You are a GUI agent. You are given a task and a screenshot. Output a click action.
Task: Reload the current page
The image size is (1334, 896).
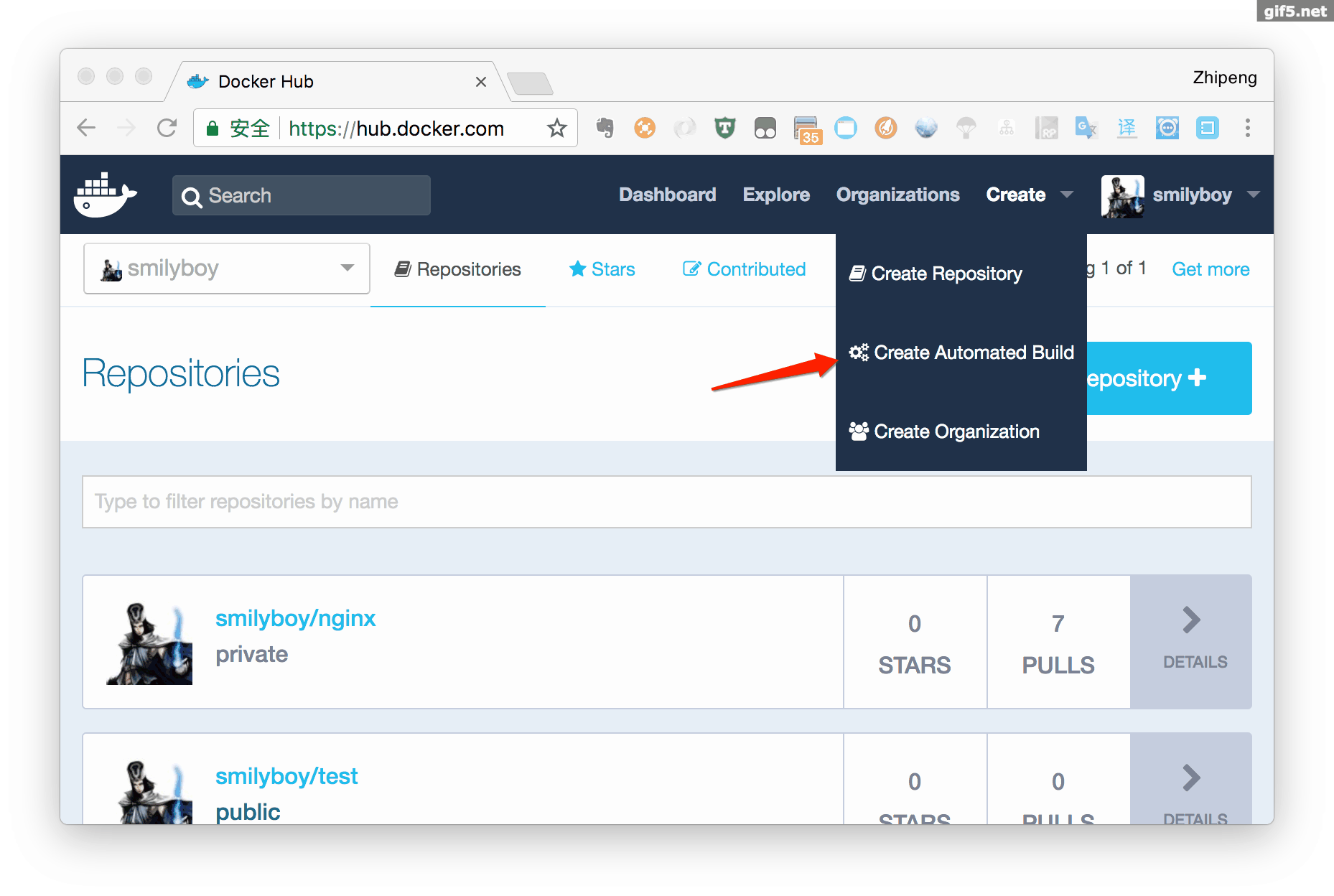167,128
